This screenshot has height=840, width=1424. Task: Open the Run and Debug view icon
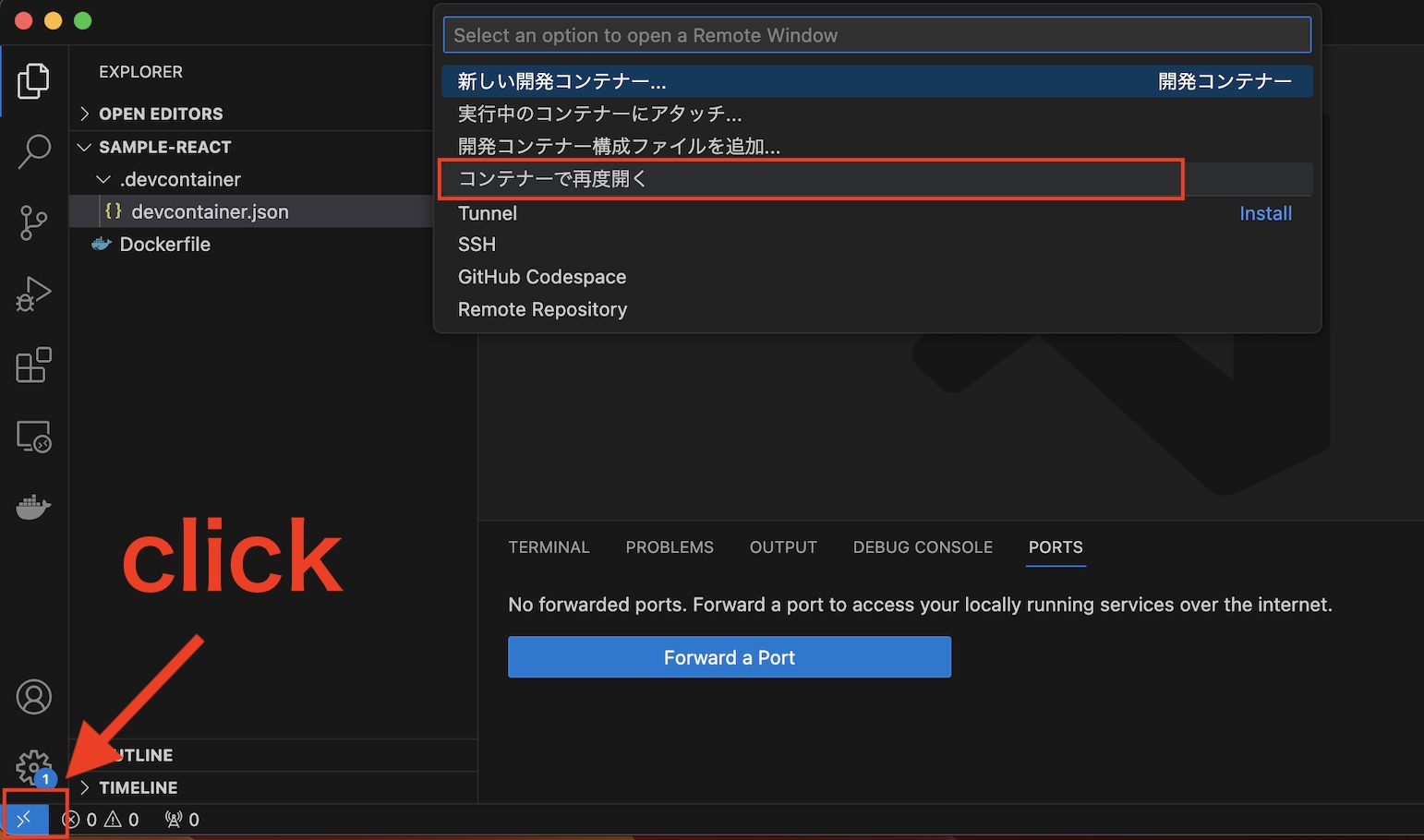click(33, 294)
